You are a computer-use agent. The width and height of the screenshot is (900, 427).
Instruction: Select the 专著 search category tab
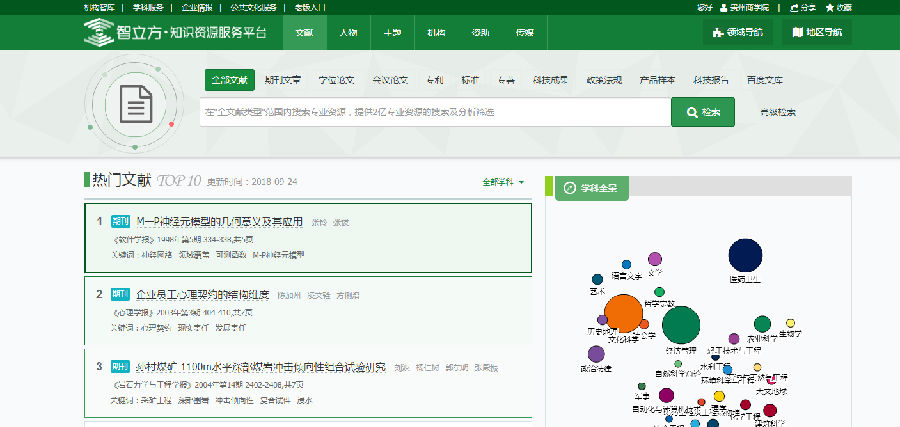pyautogui.click(x=506, y=80)
